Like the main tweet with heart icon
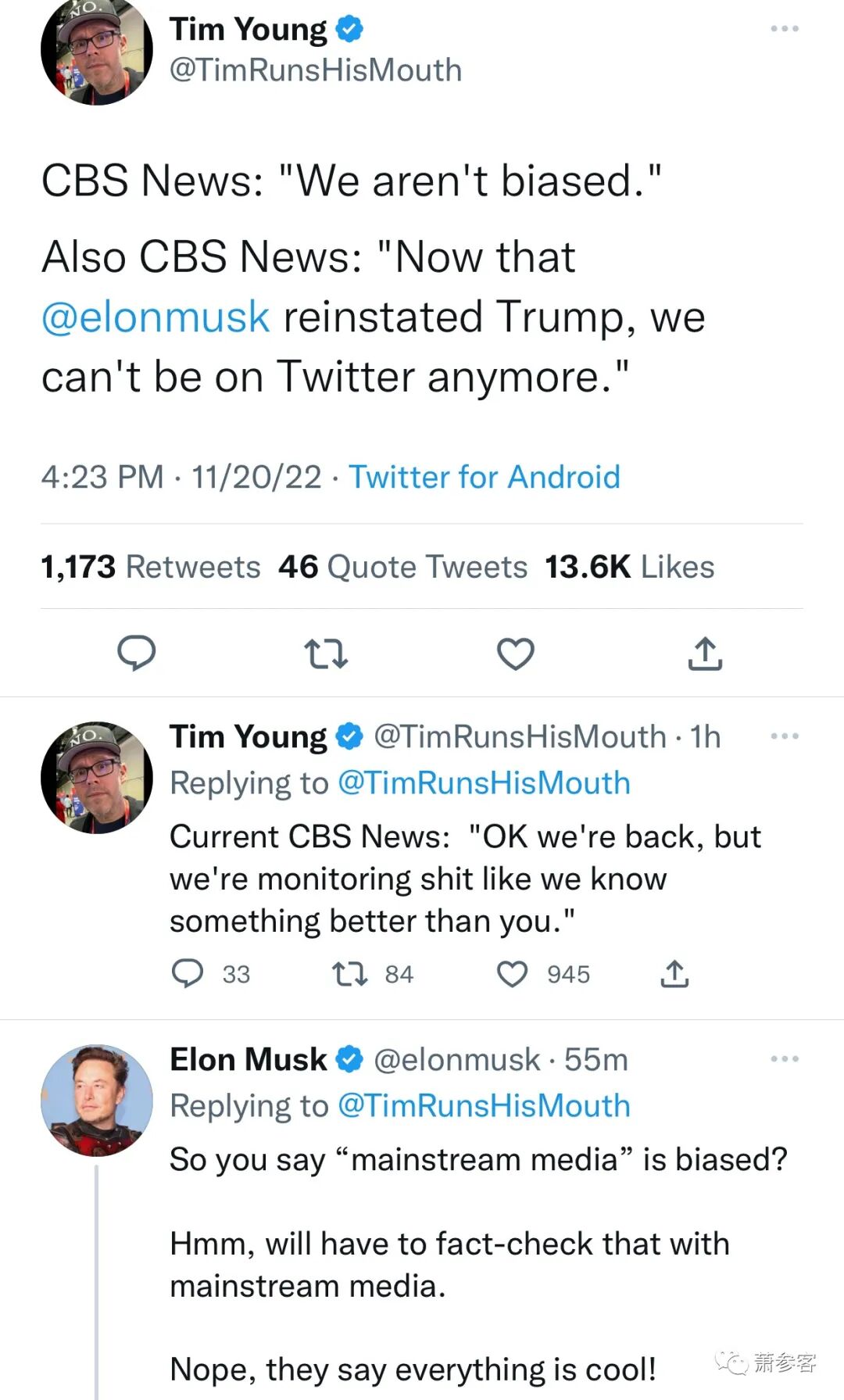 click(x=516, y=653)
